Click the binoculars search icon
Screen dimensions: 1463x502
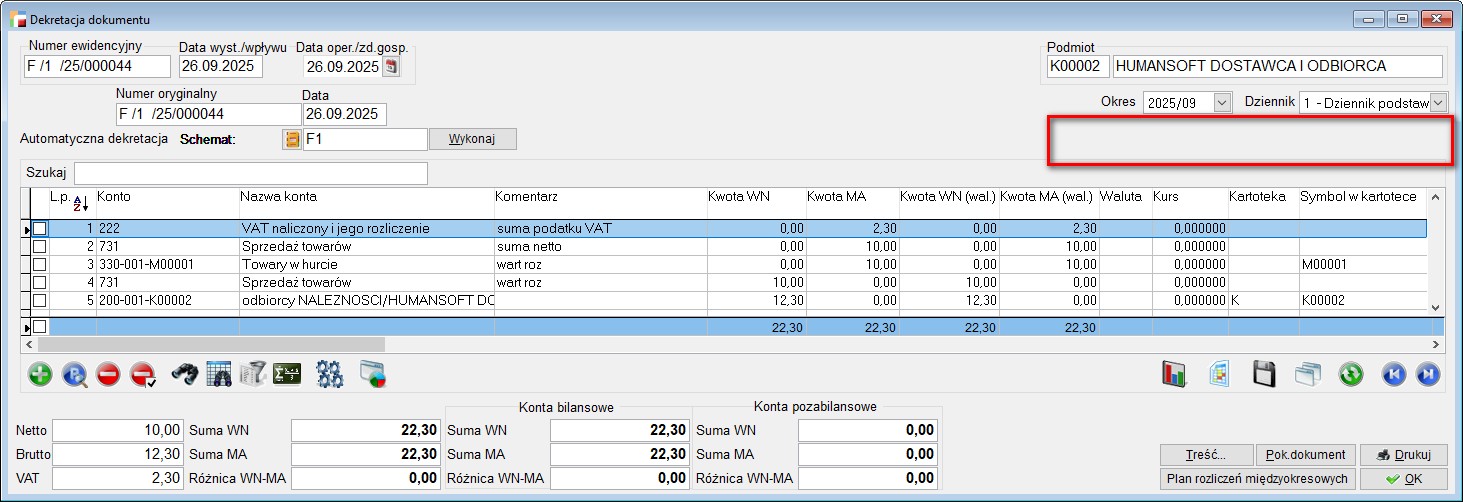[x=185, y=375]
